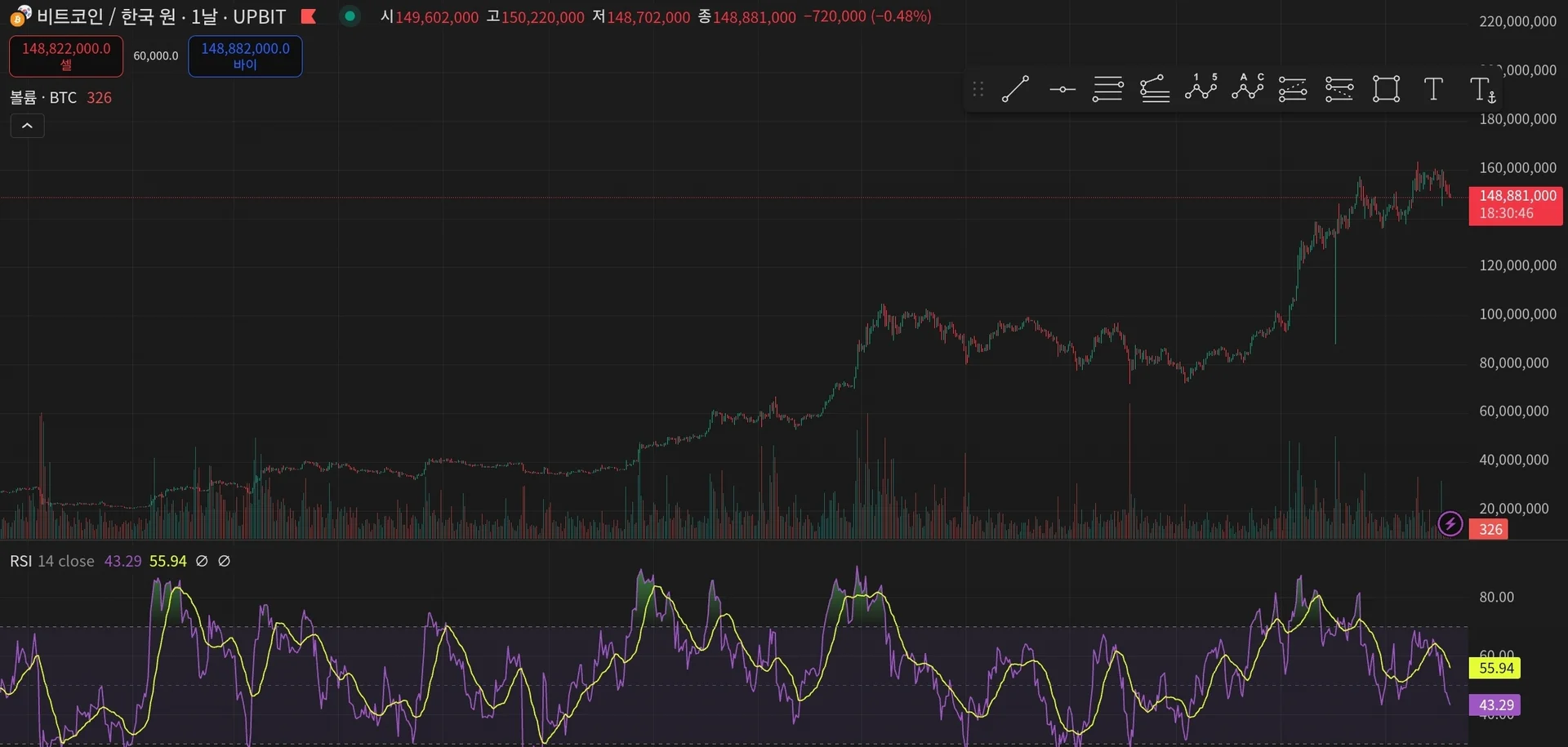Click the 160,000,000 price scale label

coord(1517,168)
